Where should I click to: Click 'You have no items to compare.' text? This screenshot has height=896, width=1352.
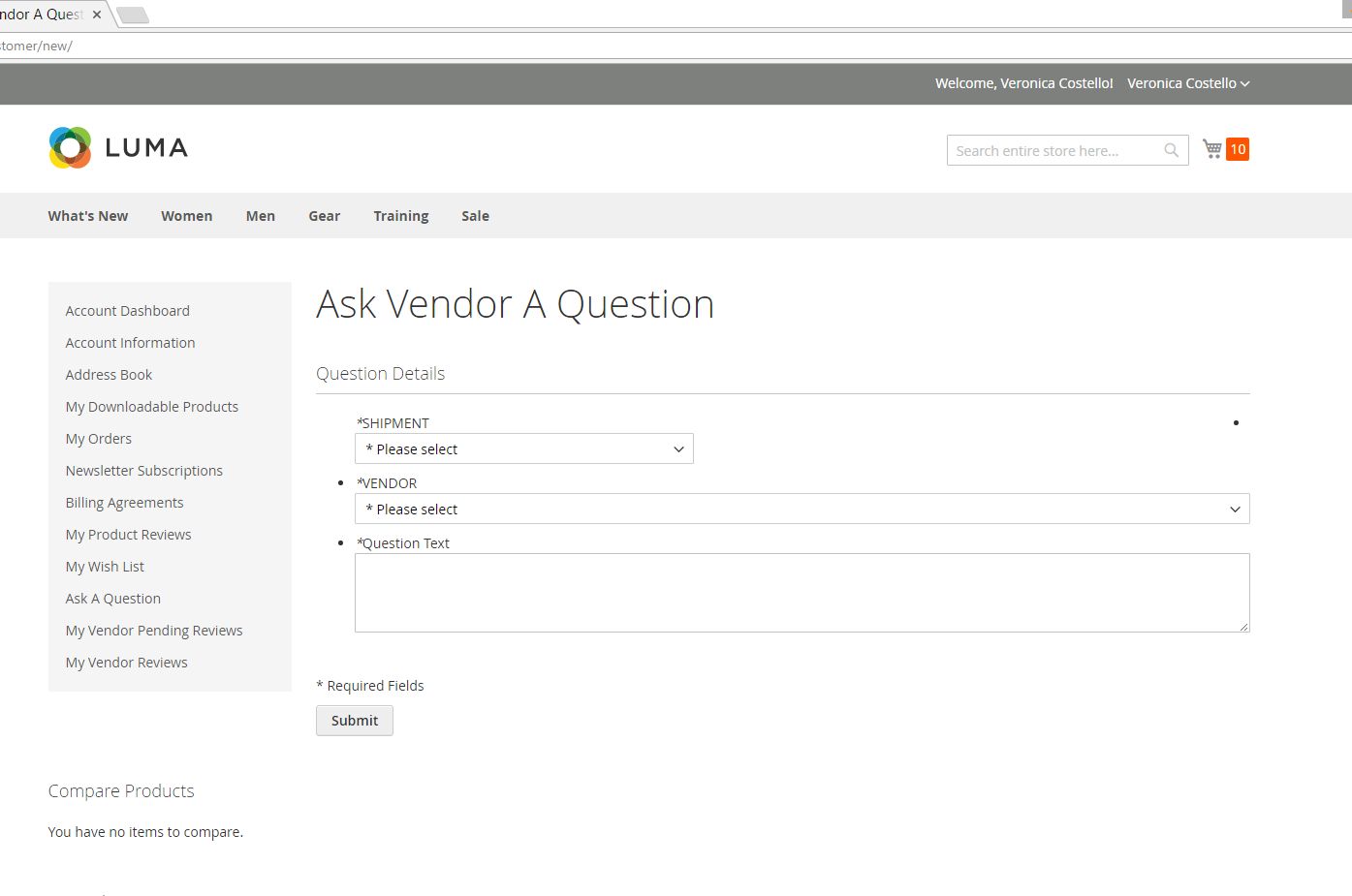point(145,832)
